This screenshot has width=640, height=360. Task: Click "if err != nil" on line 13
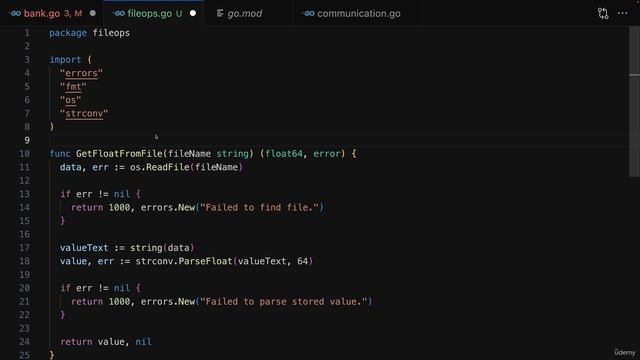coord(95,194)
